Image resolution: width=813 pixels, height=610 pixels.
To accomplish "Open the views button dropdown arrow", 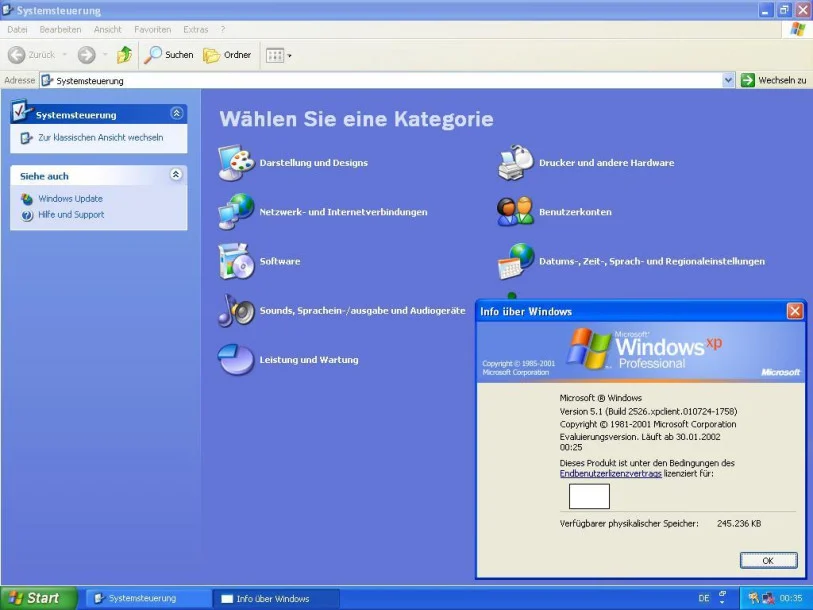I will (289, 56).
